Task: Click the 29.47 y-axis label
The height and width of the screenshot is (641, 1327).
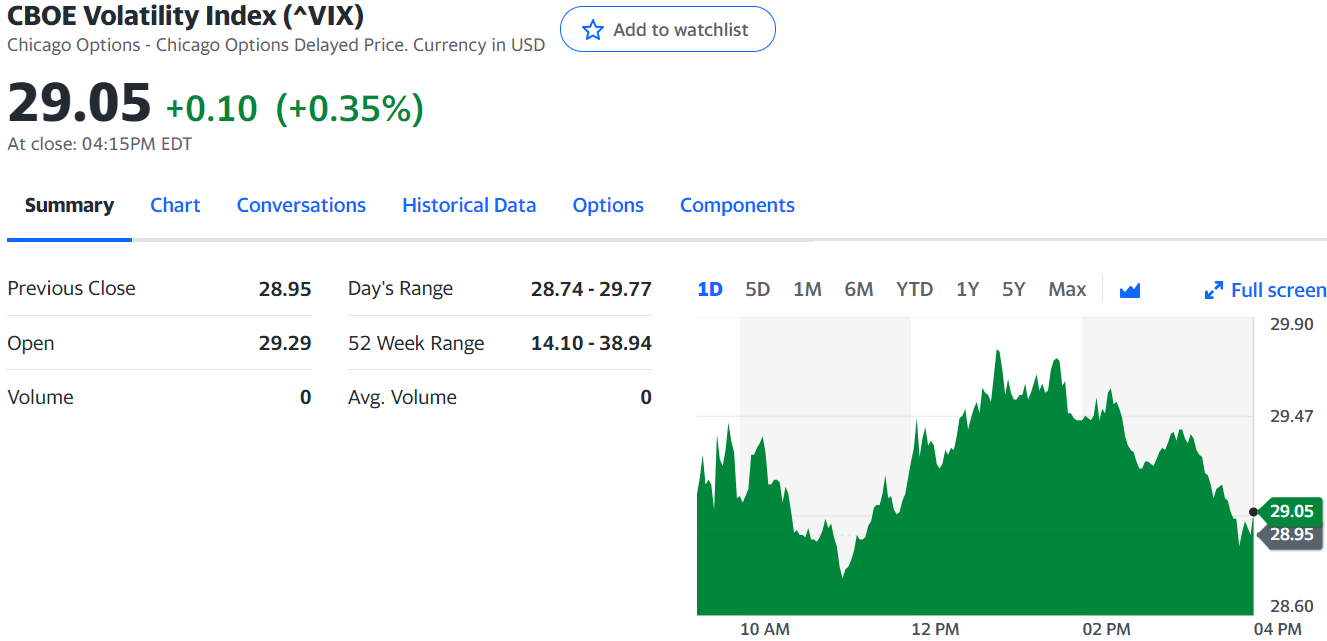Action: coord(1291,416)
